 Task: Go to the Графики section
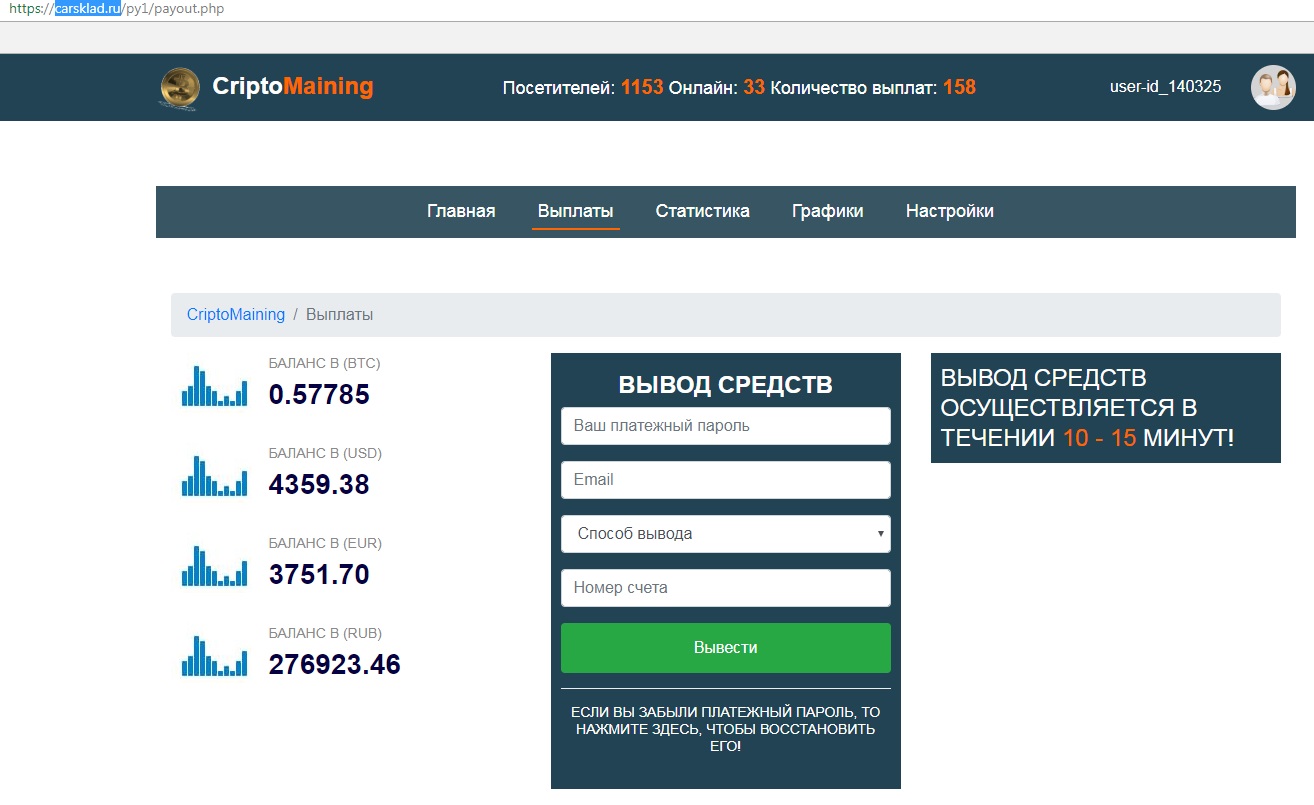pos(828,211)
